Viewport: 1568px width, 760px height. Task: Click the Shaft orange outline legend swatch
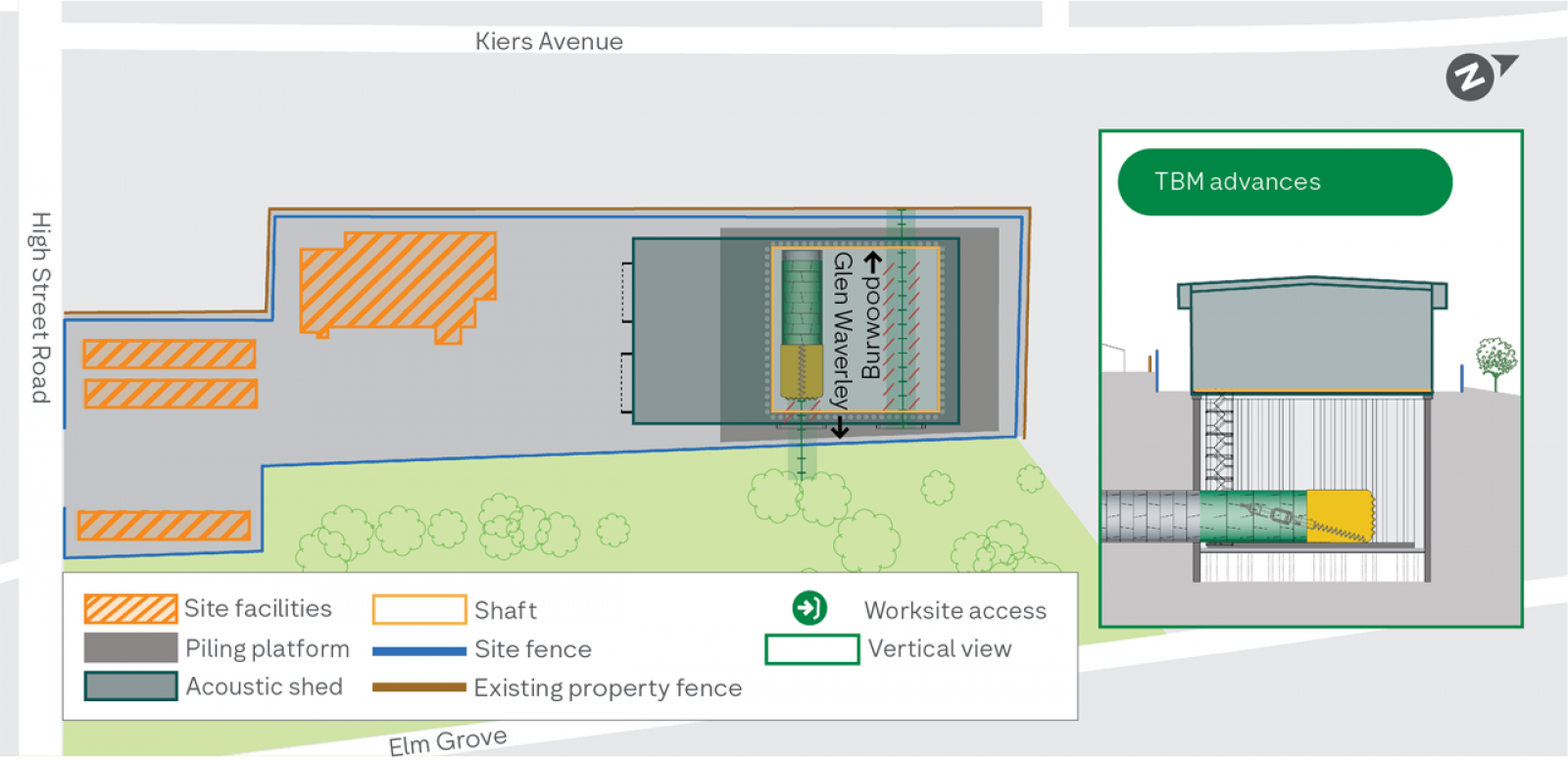[419, 609]
